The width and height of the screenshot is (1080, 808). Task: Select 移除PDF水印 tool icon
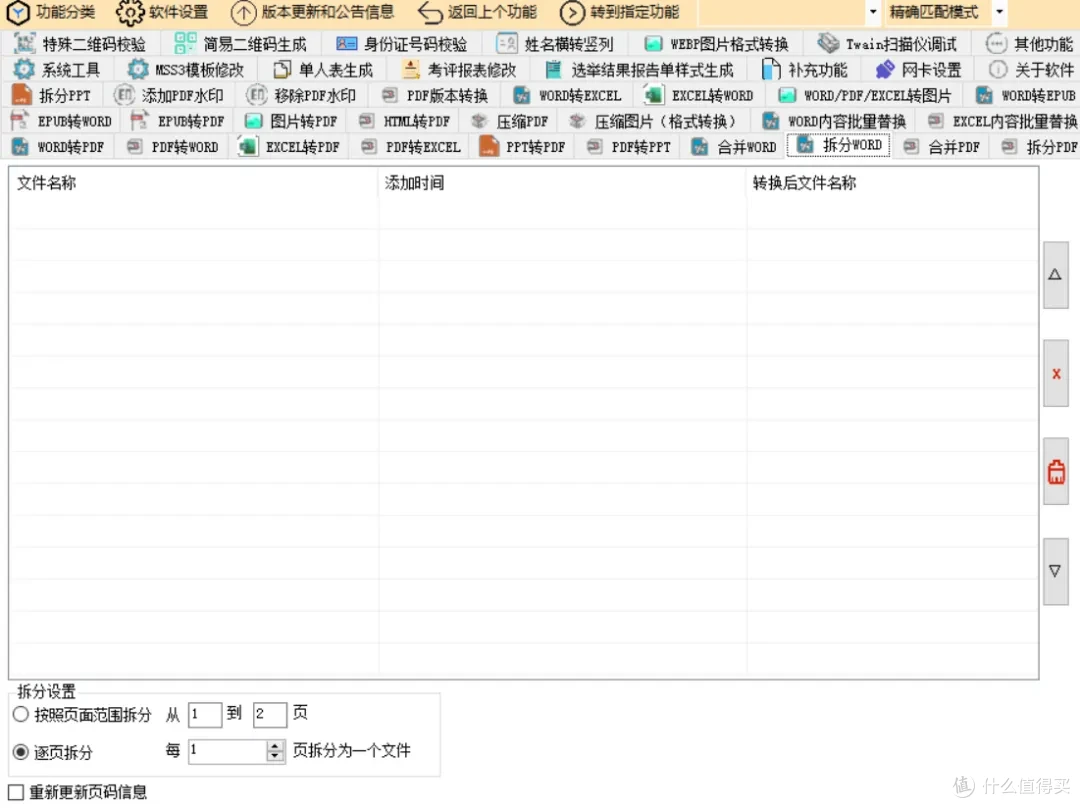tap(256, 94)
